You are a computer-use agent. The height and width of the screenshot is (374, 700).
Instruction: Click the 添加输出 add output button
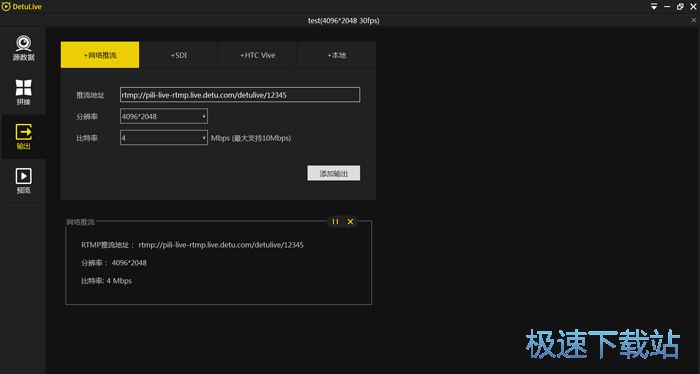[x=333, y=173]
